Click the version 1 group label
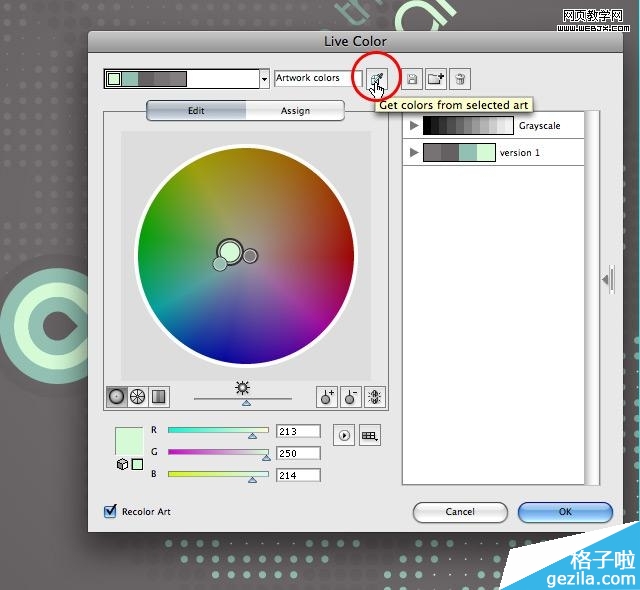This screenshot has width=640, height=590. (x=520, y=153)
